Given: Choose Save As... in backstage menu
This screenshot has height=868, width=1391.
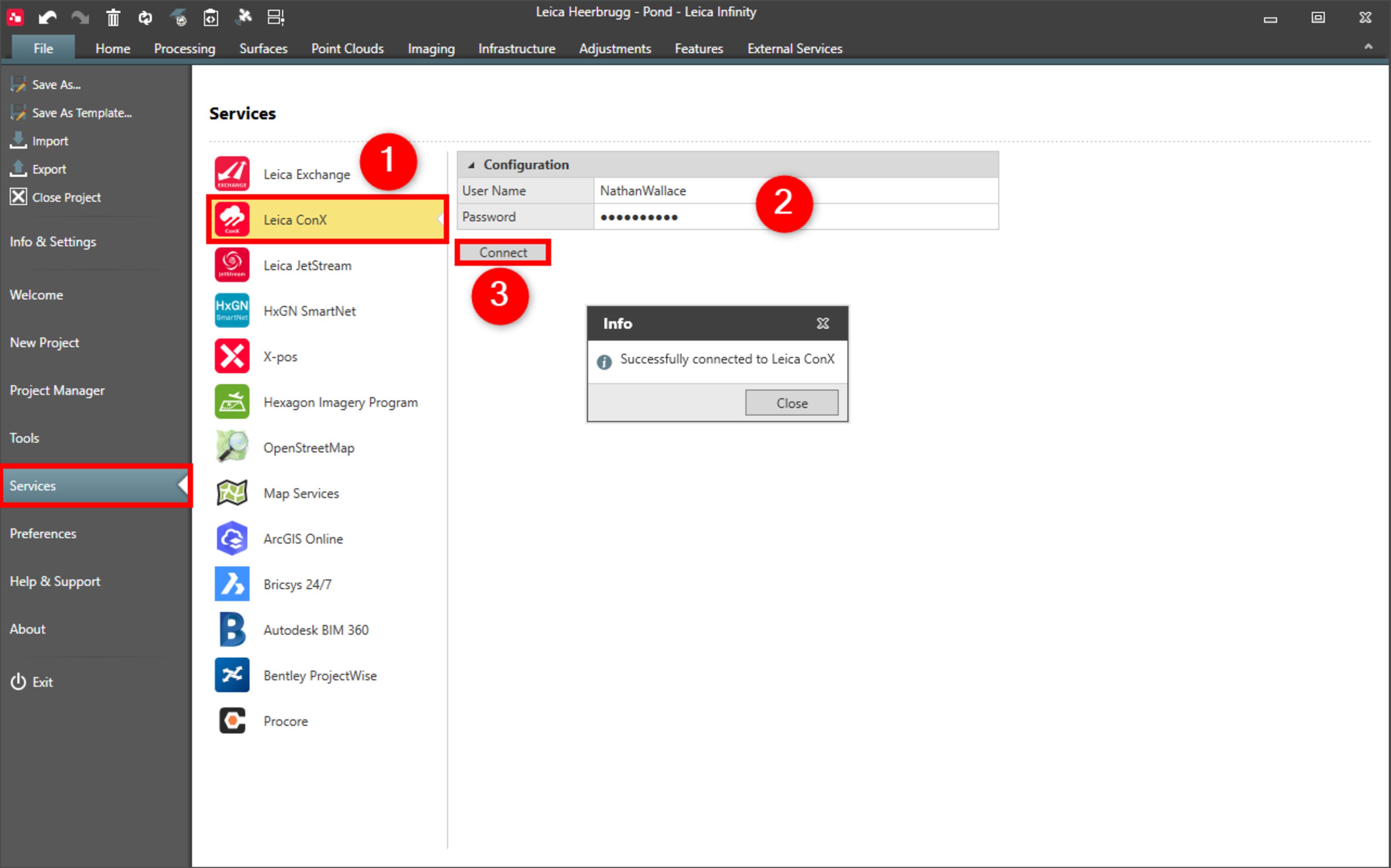Looking at the screenshot, I should tap(56, 85).
